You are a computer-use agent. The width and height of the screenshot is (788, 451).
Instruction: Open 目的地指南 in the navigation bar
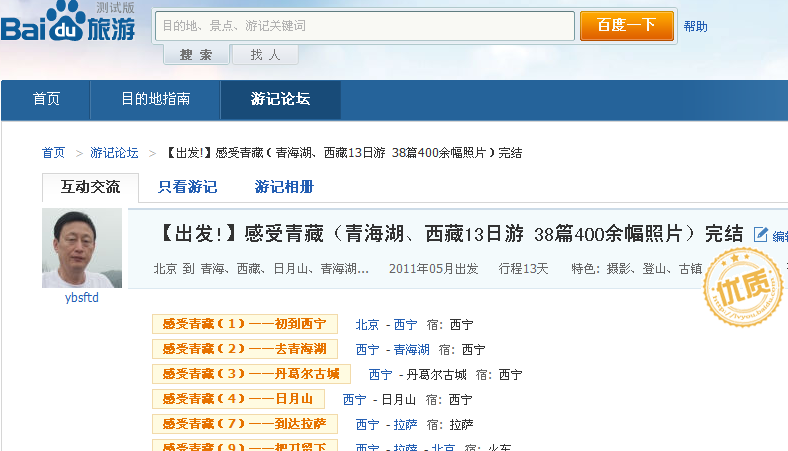[156, 99]
